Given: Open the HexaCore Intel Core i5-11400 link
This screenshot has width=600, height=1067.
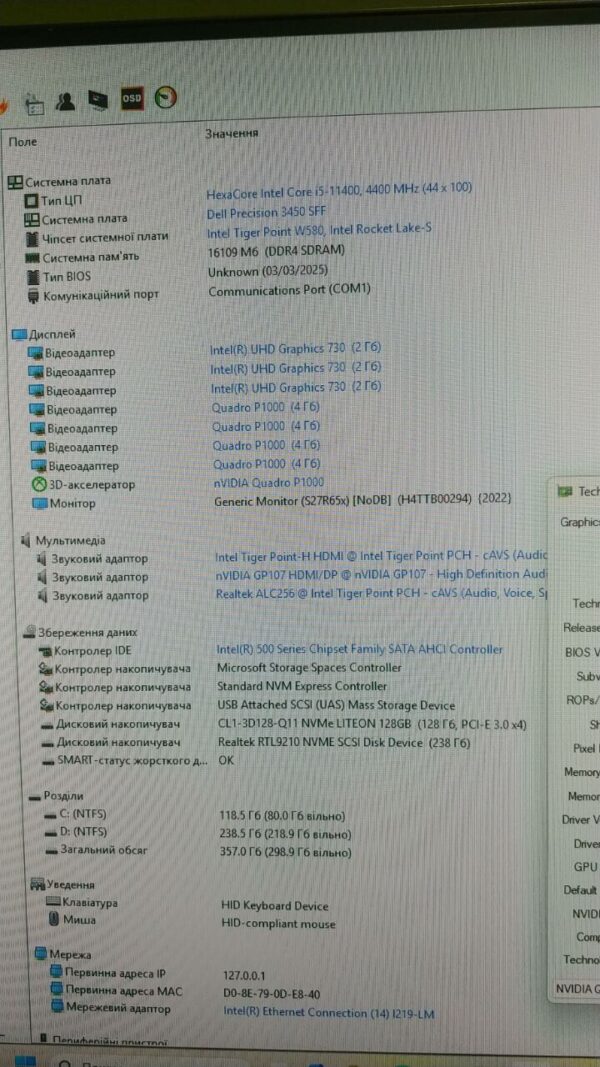Looking at the screenshot, I should click(x=339, y=191).
